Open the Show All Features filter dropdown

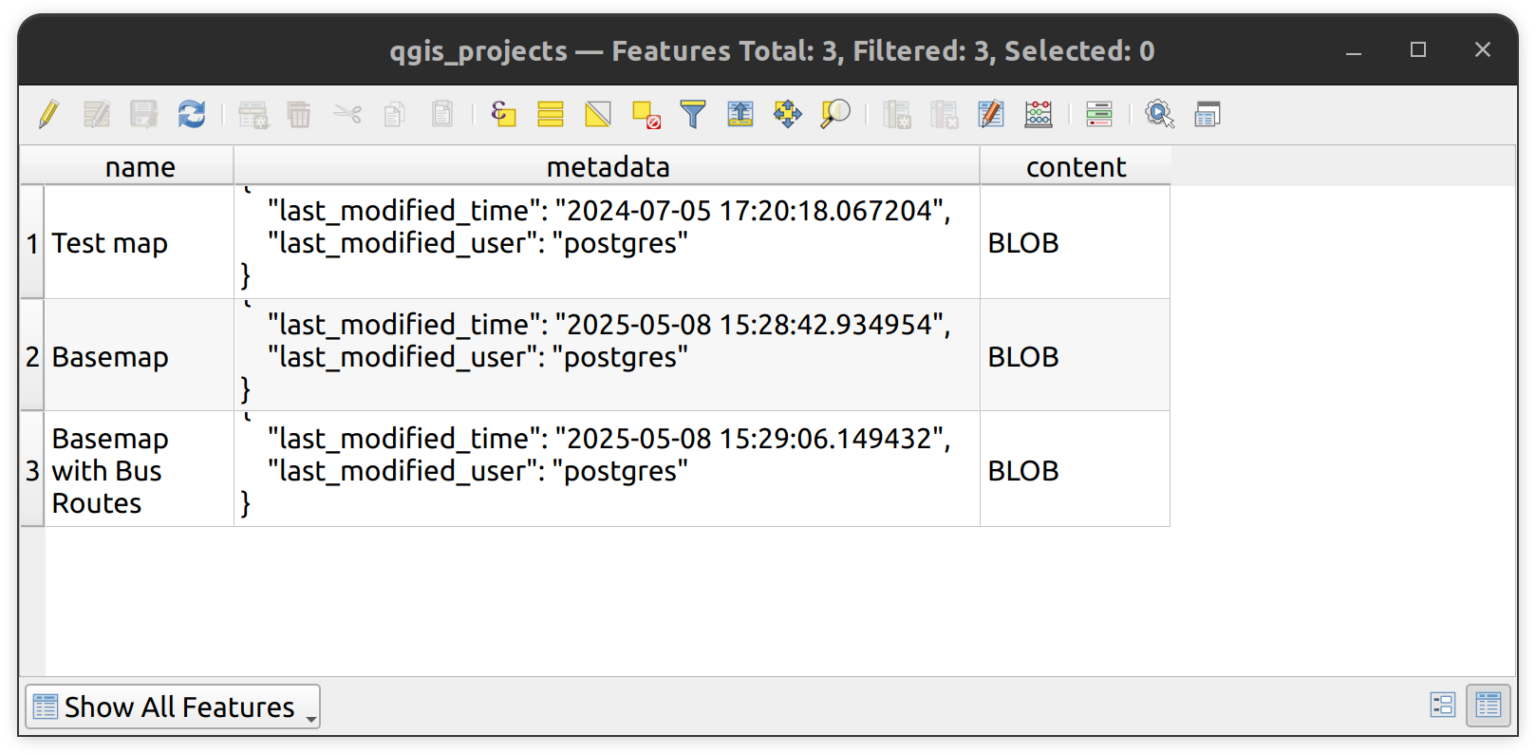pos(171,706)
